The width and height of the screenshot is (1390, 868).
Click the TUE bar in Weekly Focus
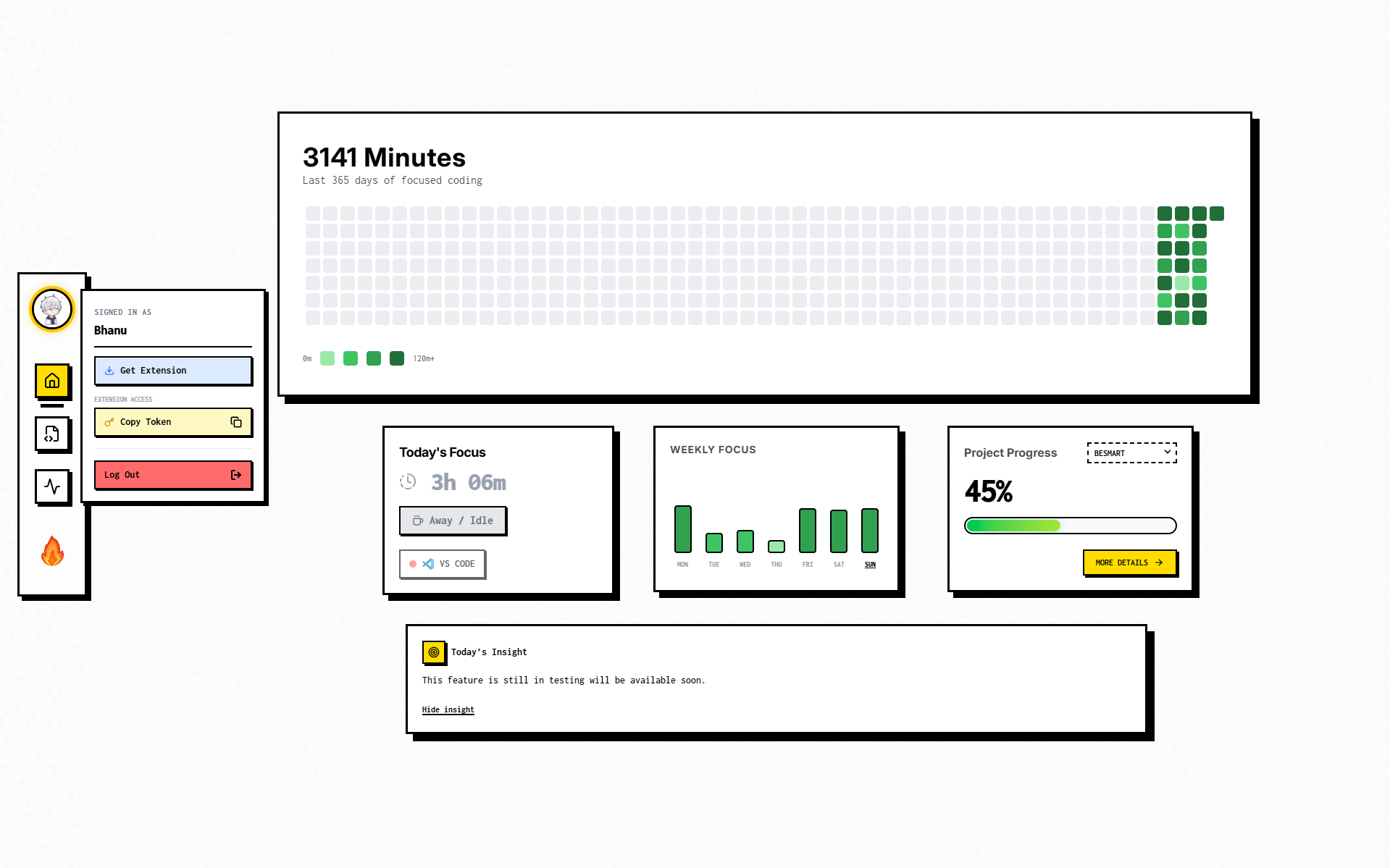pos(714,543)
